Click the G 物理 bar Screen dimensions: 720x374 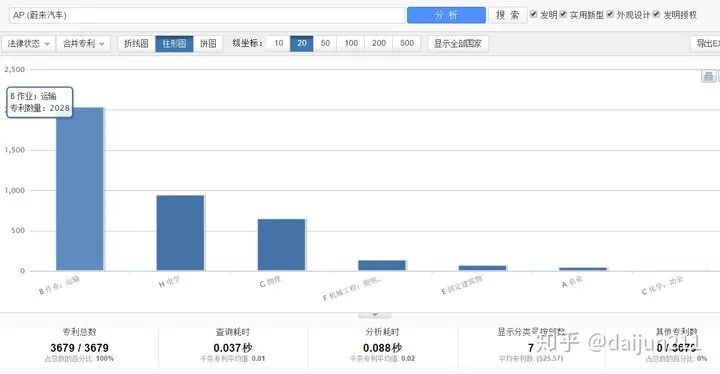tap(281, 245)
